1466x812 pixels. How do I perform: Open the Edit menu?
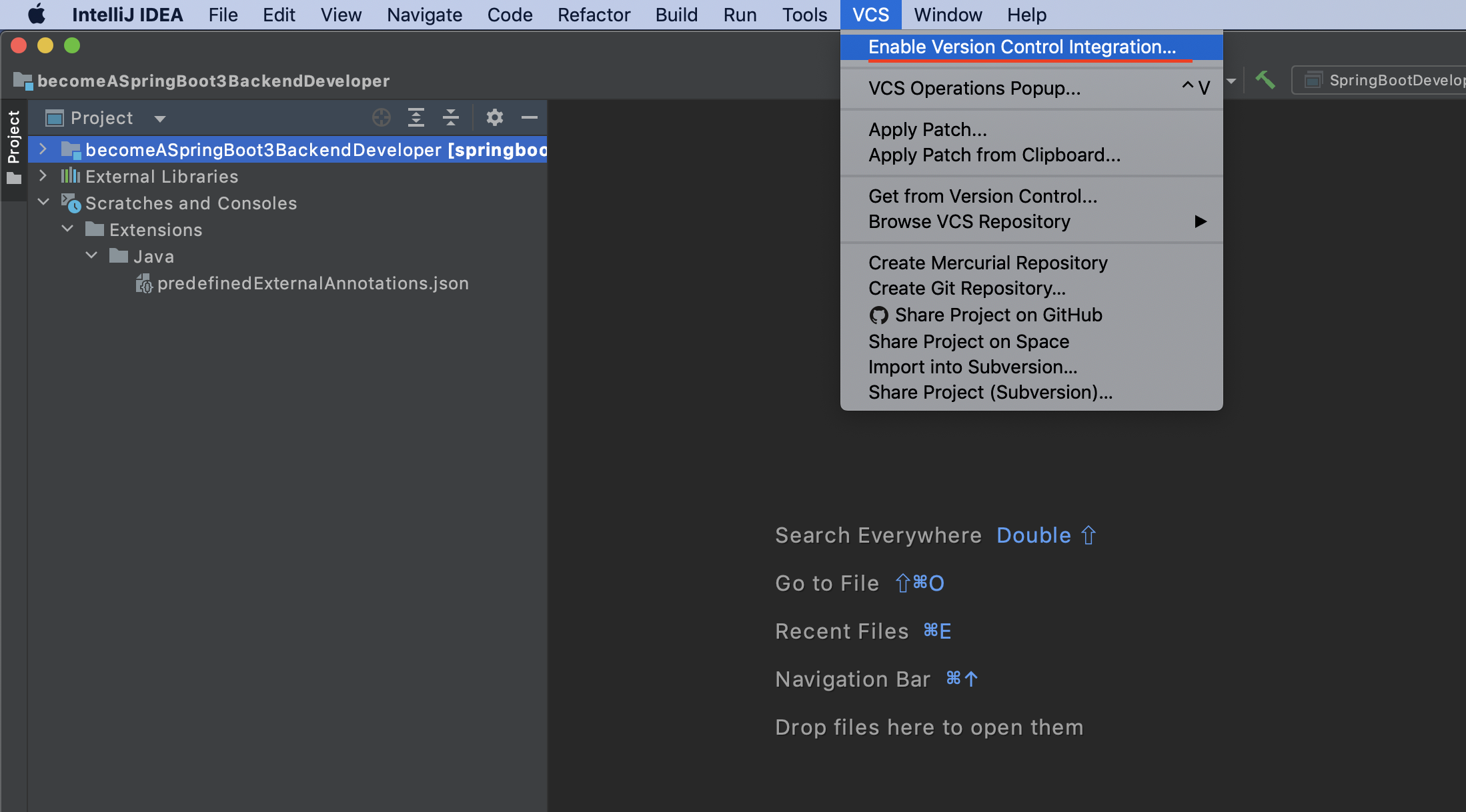[279, 14]
